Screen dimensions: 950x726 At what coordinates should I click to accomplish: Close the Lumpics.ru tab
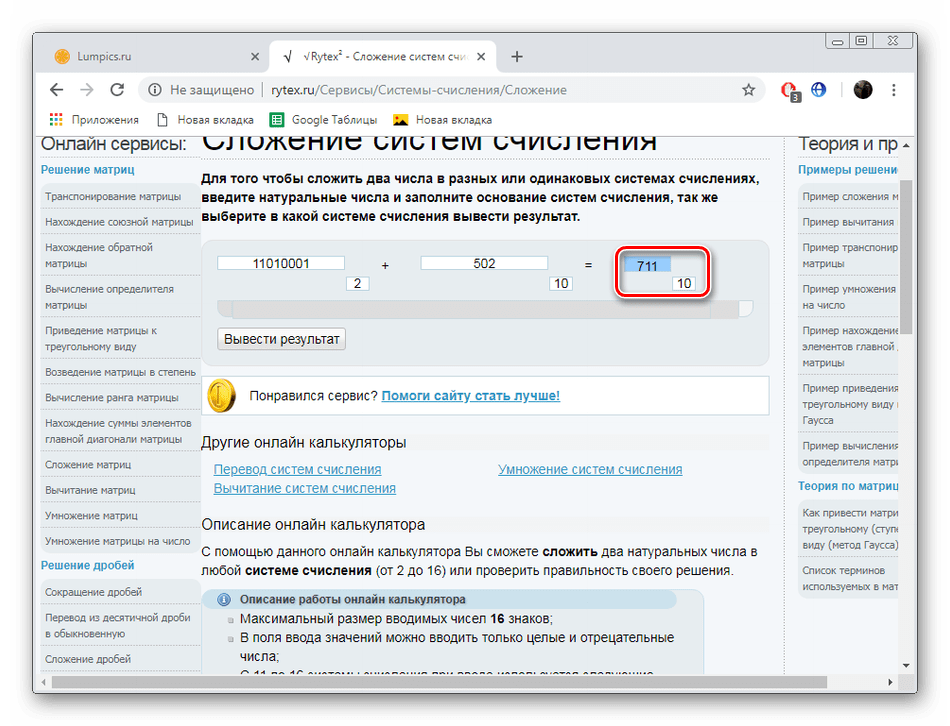tap(255, 56)
